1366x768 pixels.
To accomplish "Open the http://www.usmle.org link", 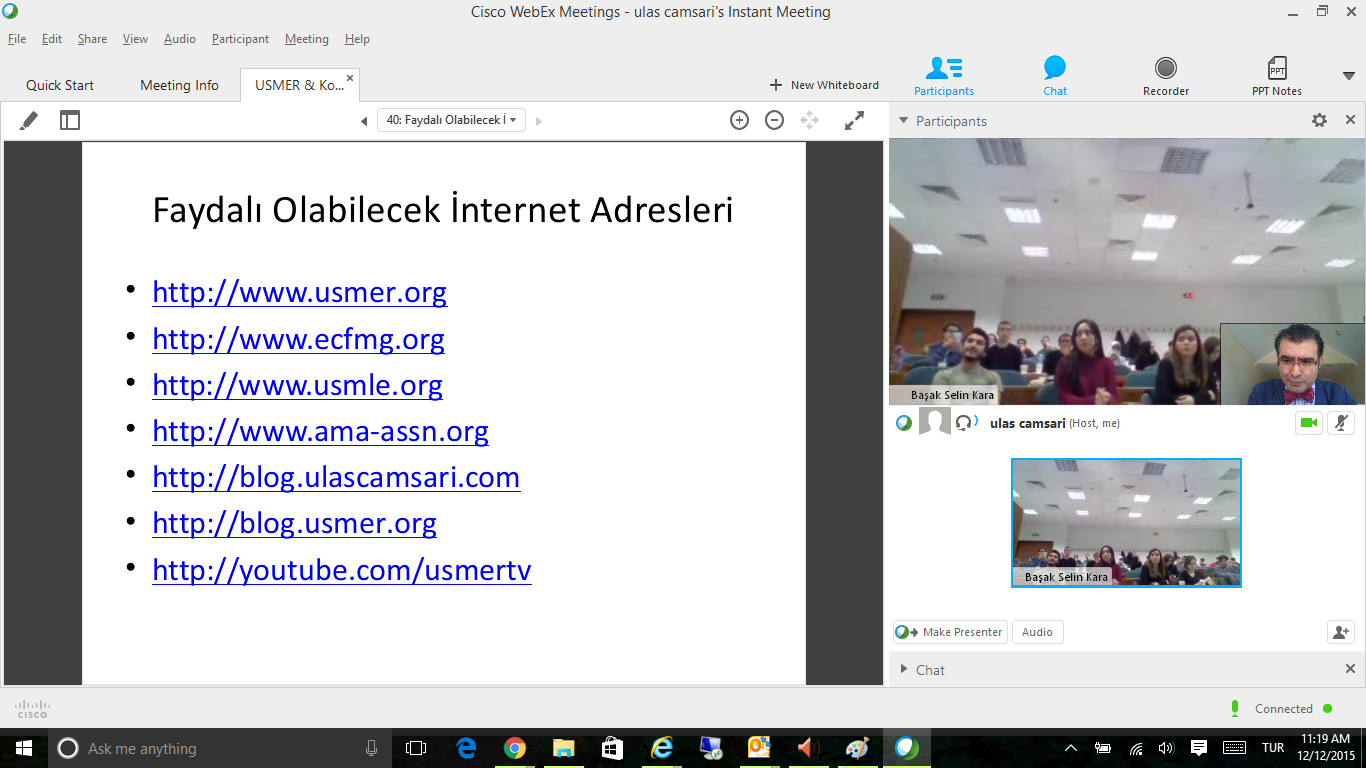I will click(x=297, y=385).
